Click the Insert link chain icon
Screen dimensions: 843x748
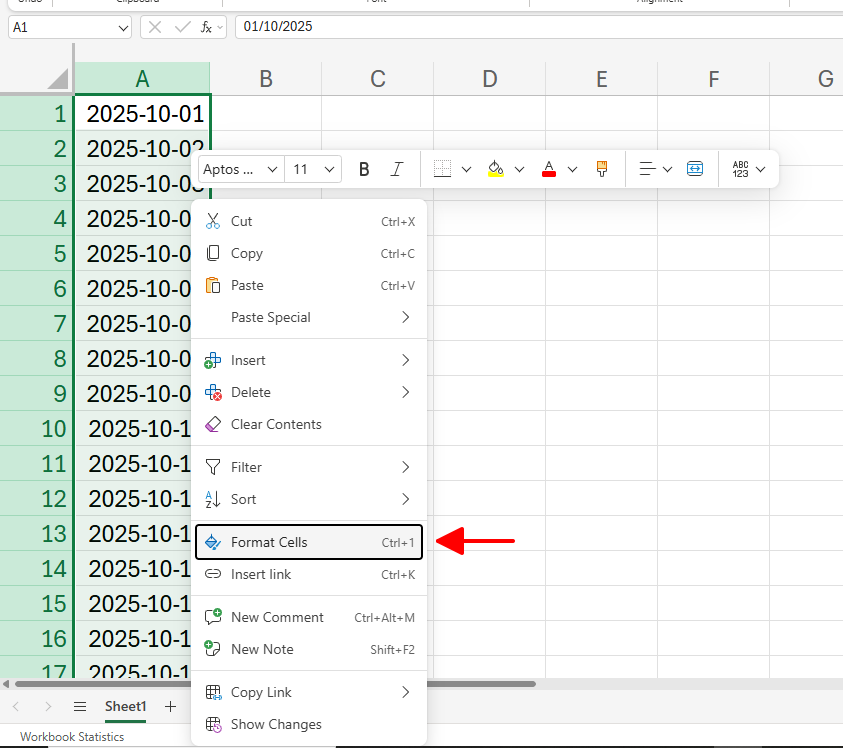pos(213,574)
